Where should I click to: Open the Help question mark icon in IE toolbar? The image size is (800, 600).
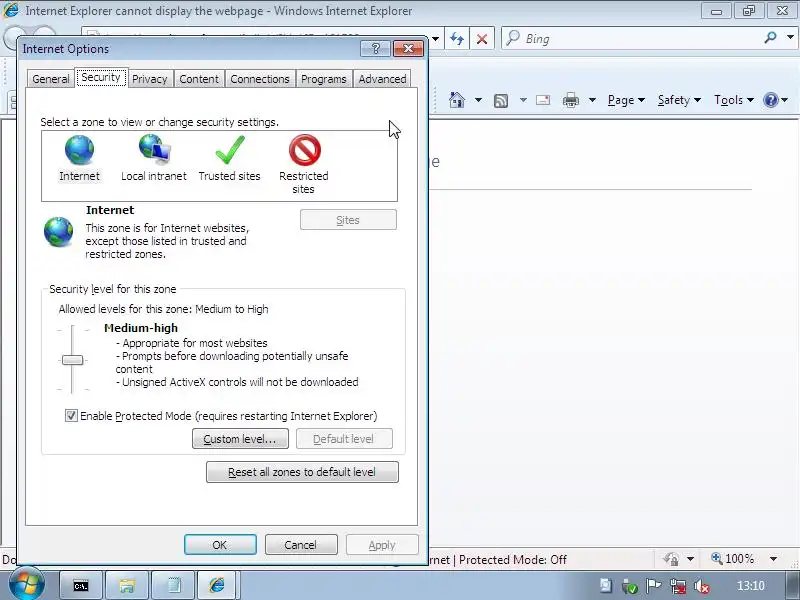pyautogui.click(x=770, y=100)
